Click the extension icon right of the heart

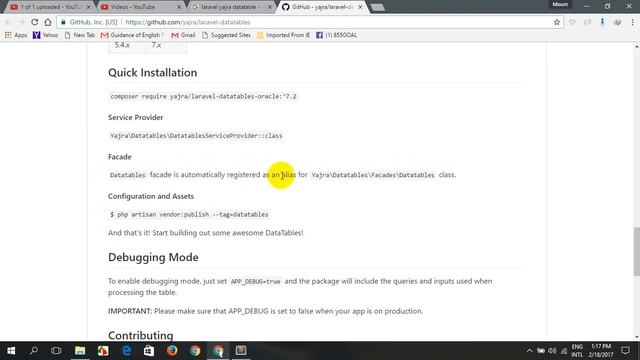coord(587,22)
